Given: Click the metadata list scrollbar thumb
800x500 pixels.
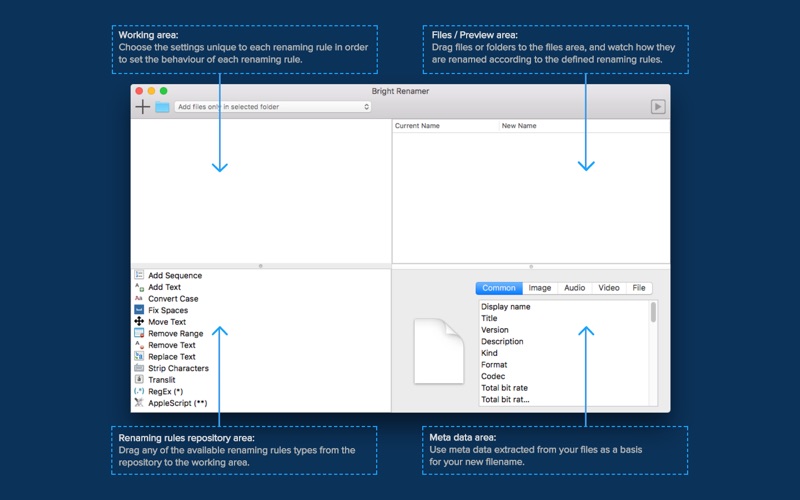Looking at the screenshot, I should [x=653, y=312].
